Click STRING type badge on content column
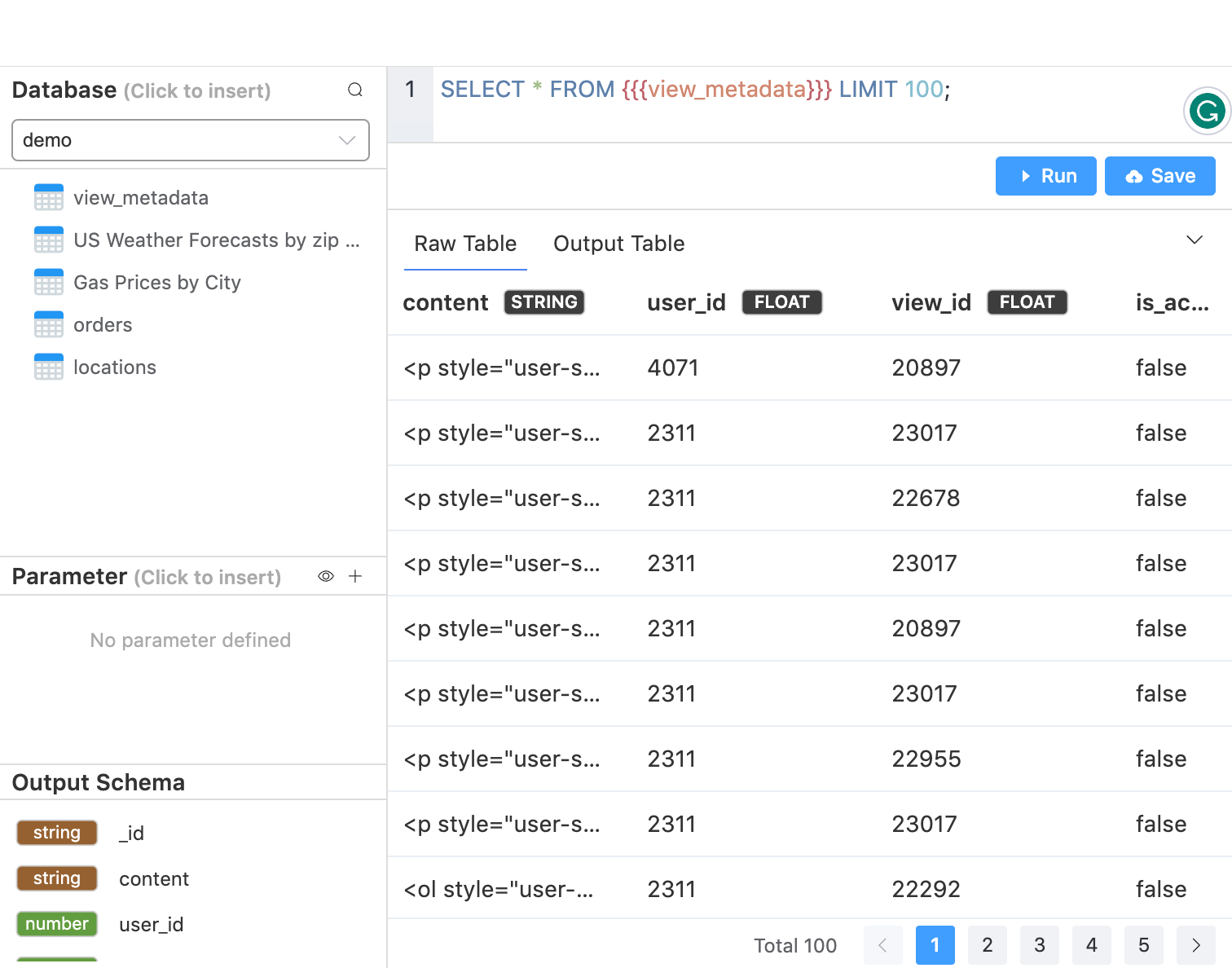The width and height of the screenshot is (1232, 968). [x=544, y=302]
